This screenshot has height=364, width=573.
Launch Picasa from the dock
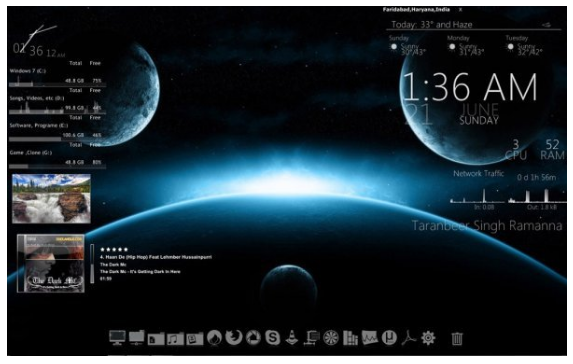[x=253, y=338]
